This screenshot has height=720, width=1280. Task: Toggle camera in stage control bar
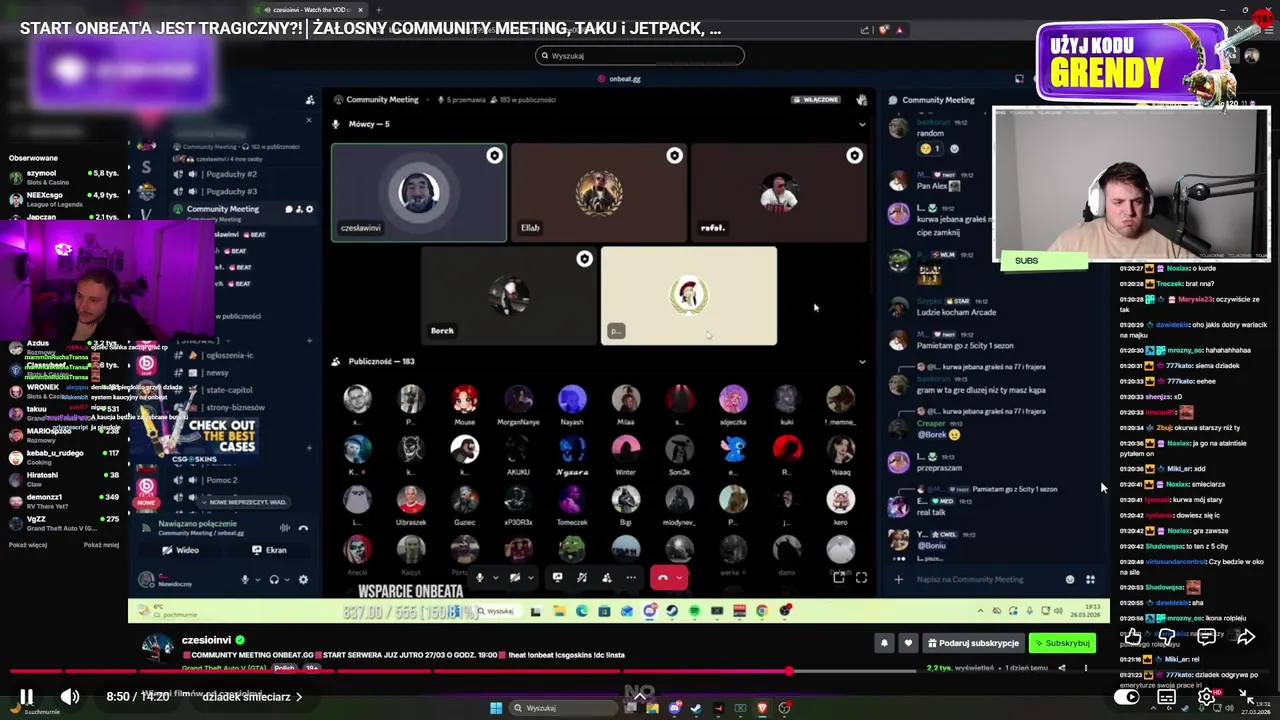[x=514, y=577]
